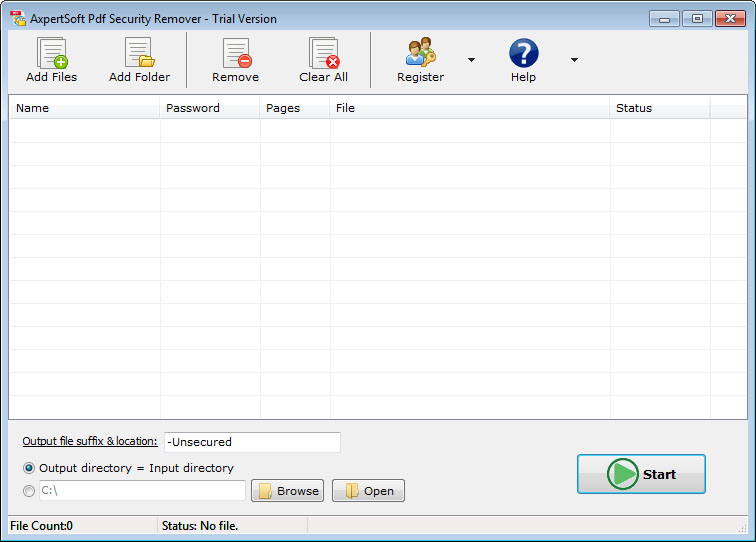Click the green Start button
This screenshot has height=542, width=756.
point(641,474)
